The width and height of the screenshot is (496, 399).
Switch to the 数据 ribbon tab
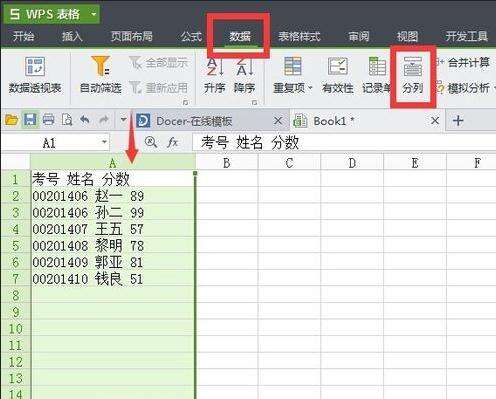click(240, 36)
